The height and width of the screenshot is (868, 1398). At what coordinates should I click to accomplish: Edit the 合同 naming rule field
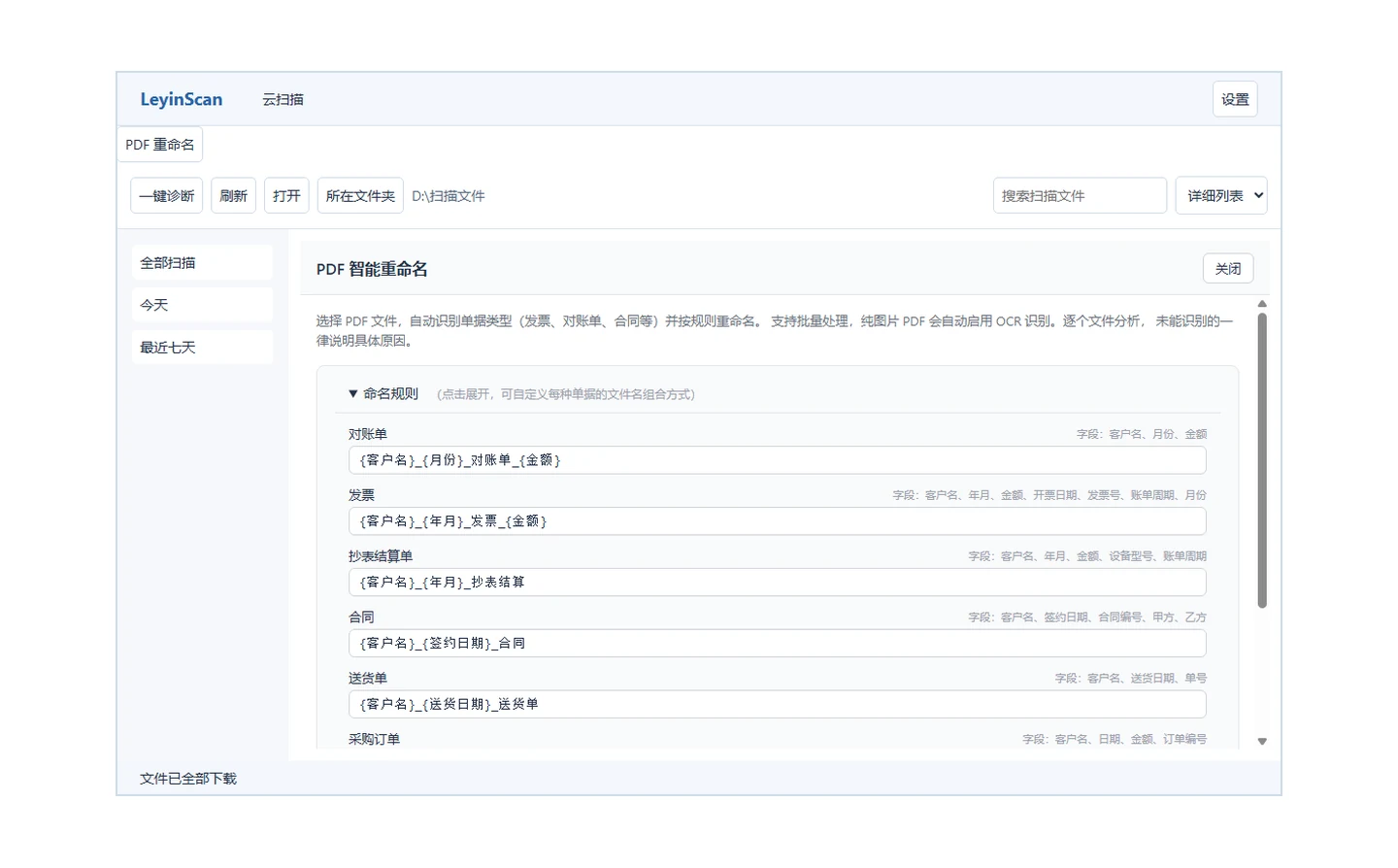(778, 643)
